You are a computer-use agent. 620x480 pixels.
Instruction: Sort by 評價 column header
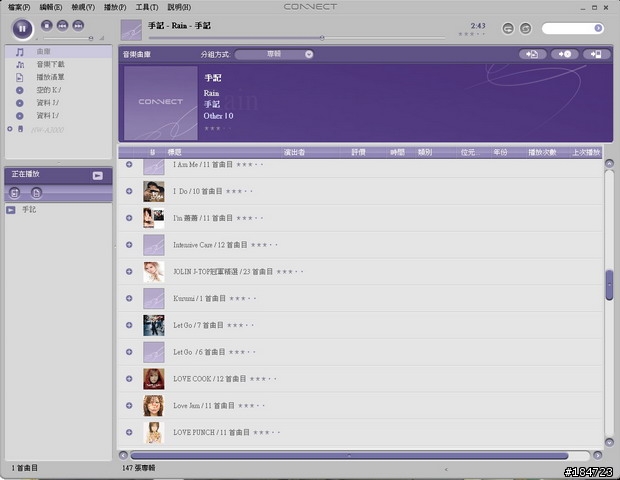(x=358, y=152)
